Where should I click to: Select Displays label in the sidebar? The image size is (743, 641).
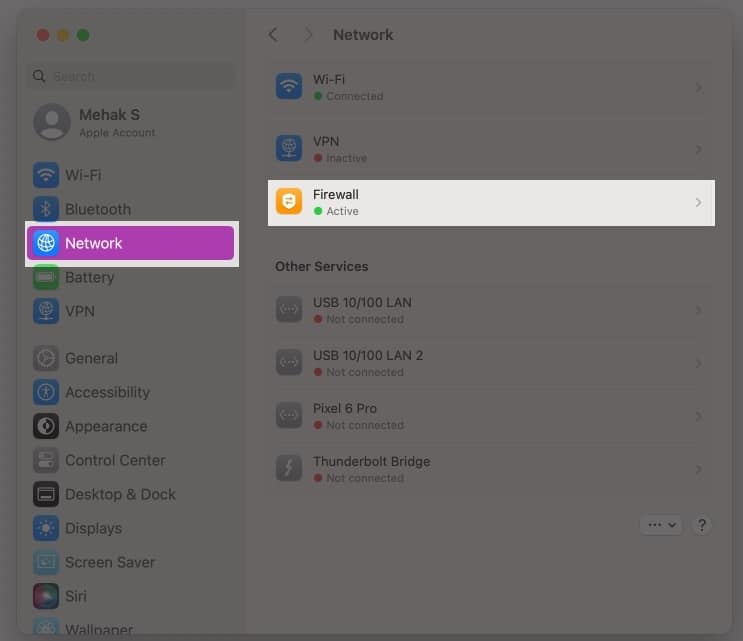click(x=93, y=528)
